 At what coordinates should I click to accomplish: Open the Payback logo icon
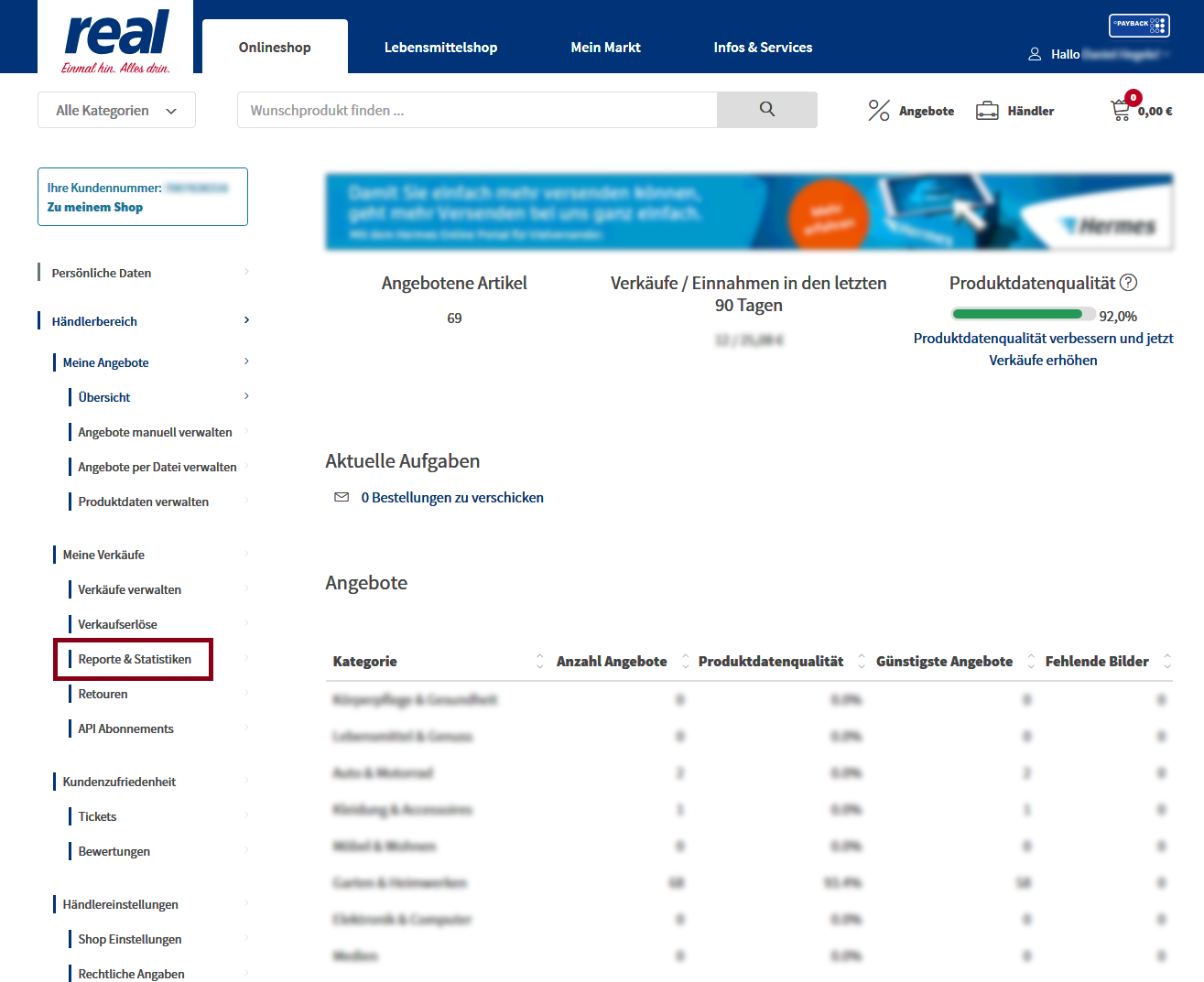(1139, 26)
